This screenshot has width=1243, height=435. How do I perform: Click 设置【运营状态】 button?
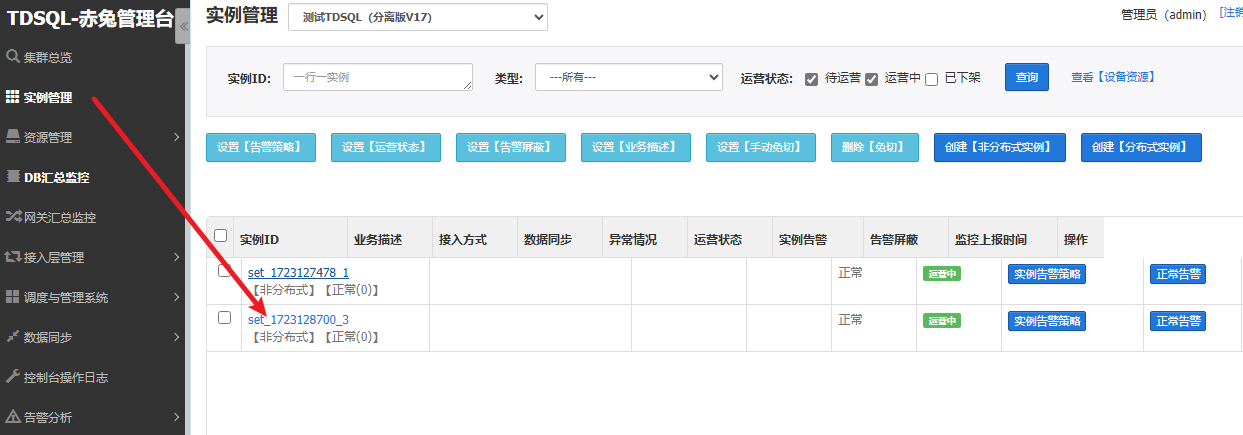coord(386,147)
